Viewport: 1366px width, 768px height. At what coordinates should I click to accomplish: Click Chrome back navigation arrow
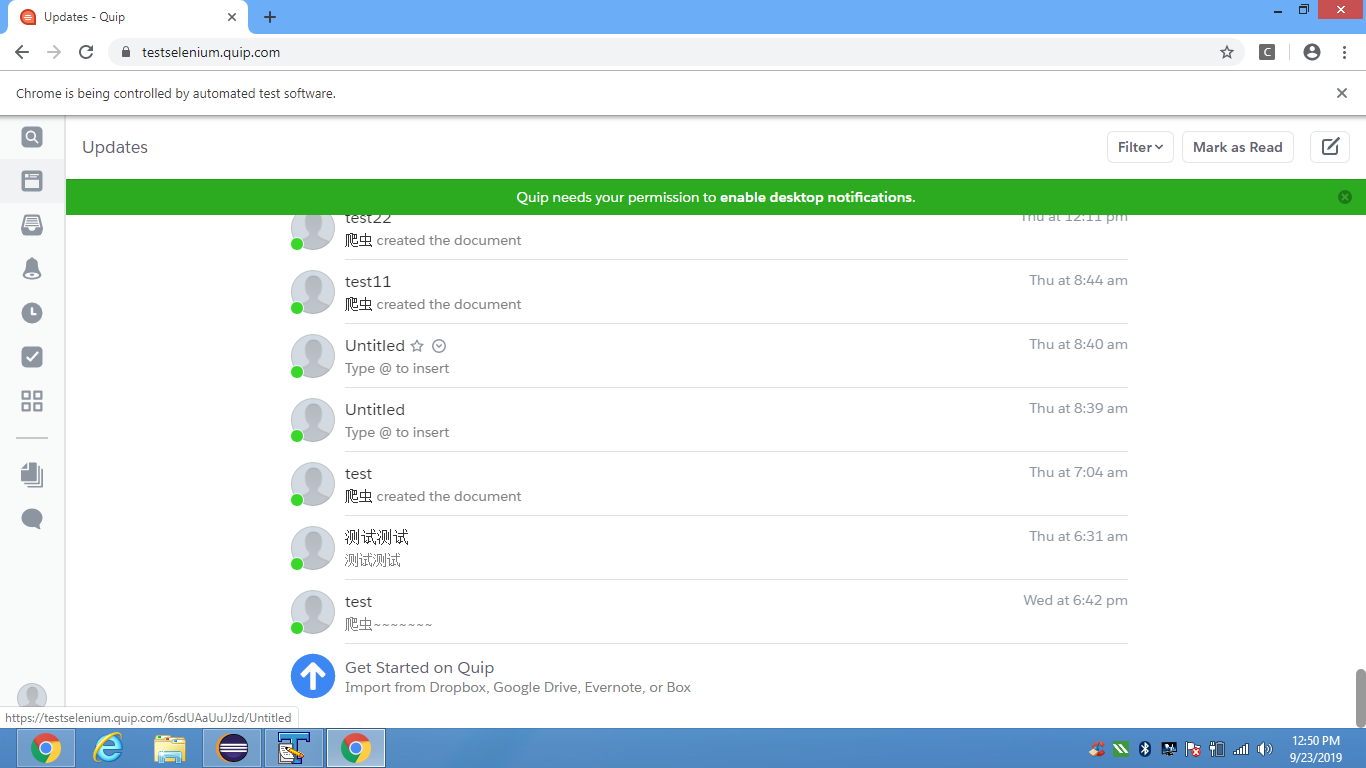coord(22,52)
